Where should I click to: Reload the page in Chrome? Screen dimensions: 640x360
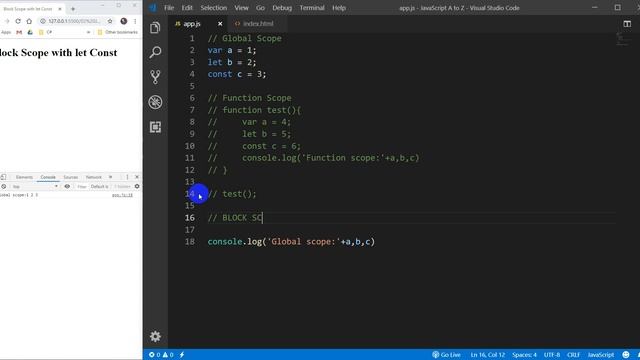point(18,21)
